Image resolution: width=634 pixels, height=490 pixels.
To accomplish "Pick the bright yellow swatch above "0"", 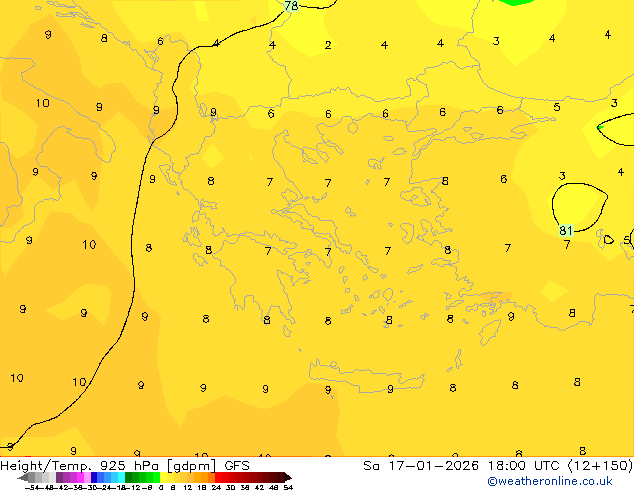I will point(163,477).
